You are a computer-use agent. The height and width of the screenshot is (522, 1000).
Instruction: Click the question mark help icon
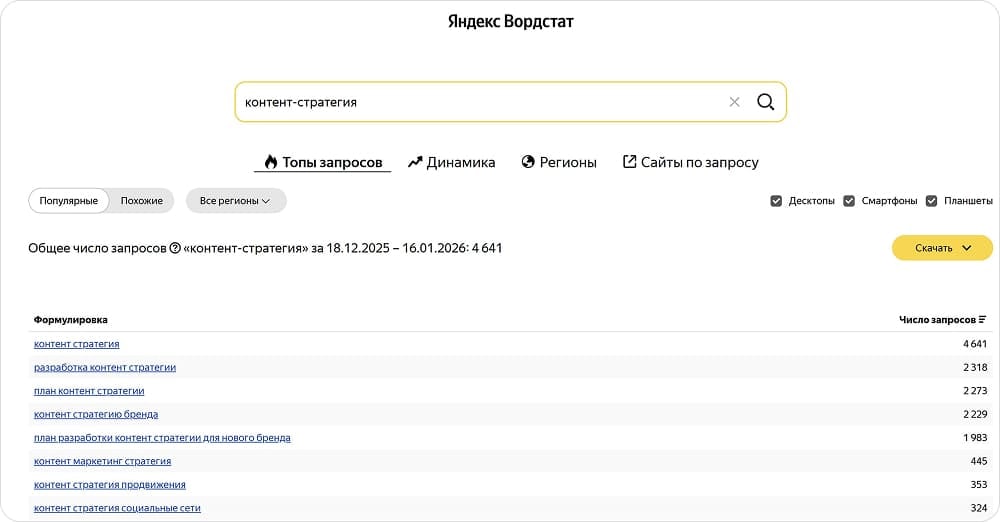point(175,248)
